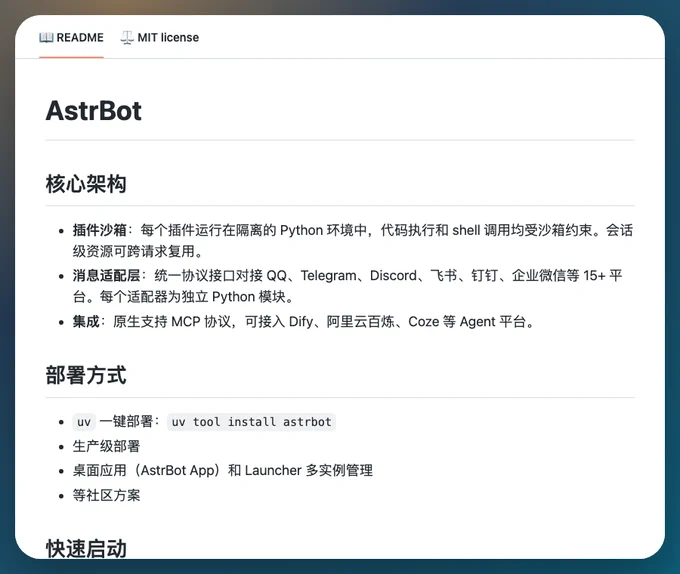This screenshot has width=680, height=574.
Task: Click the word 'Launcher' in the deployment list
Action: pos(273,471)
